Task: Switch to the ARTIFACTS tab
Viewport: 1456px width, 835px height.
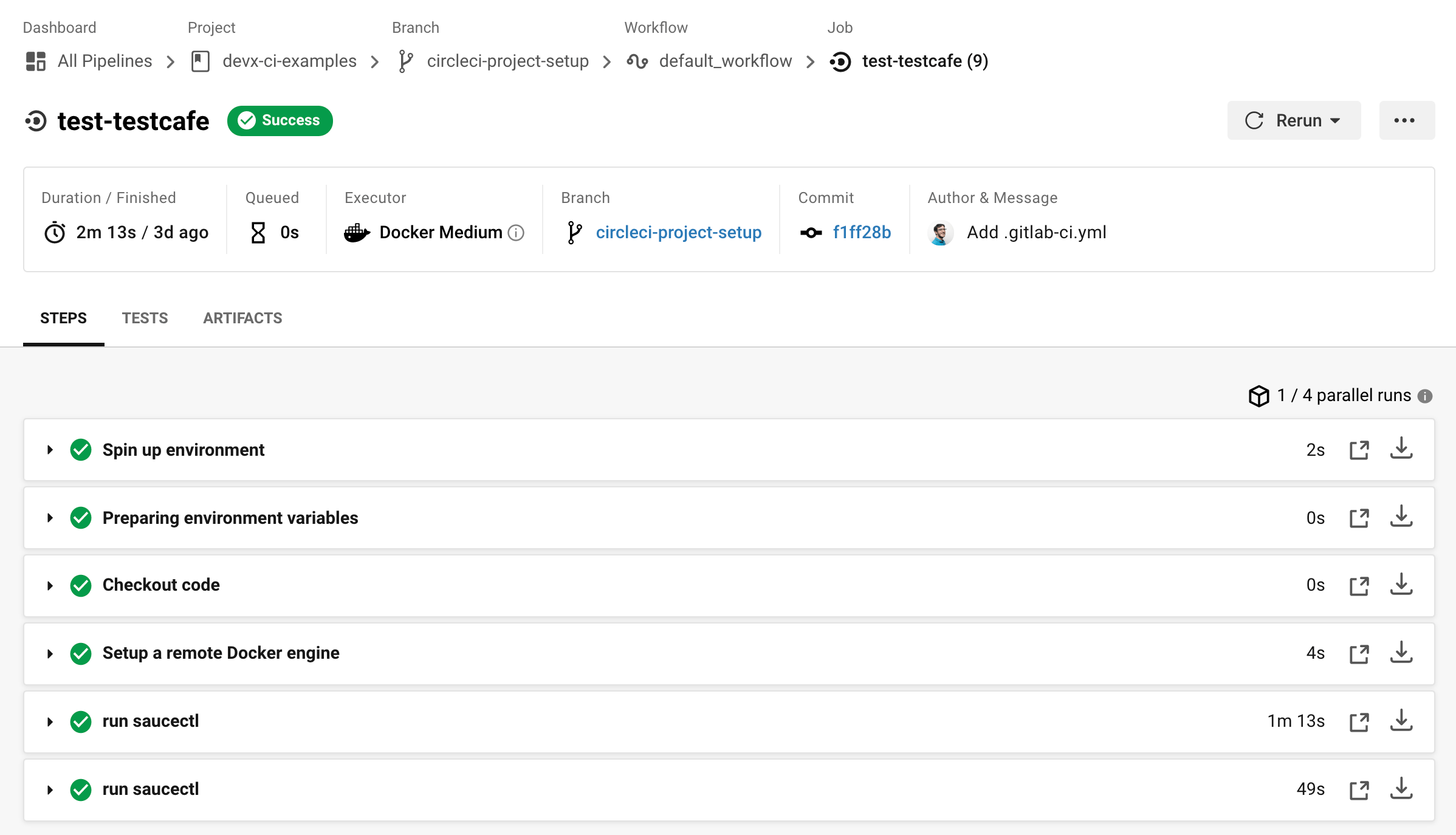Action: 243,318
